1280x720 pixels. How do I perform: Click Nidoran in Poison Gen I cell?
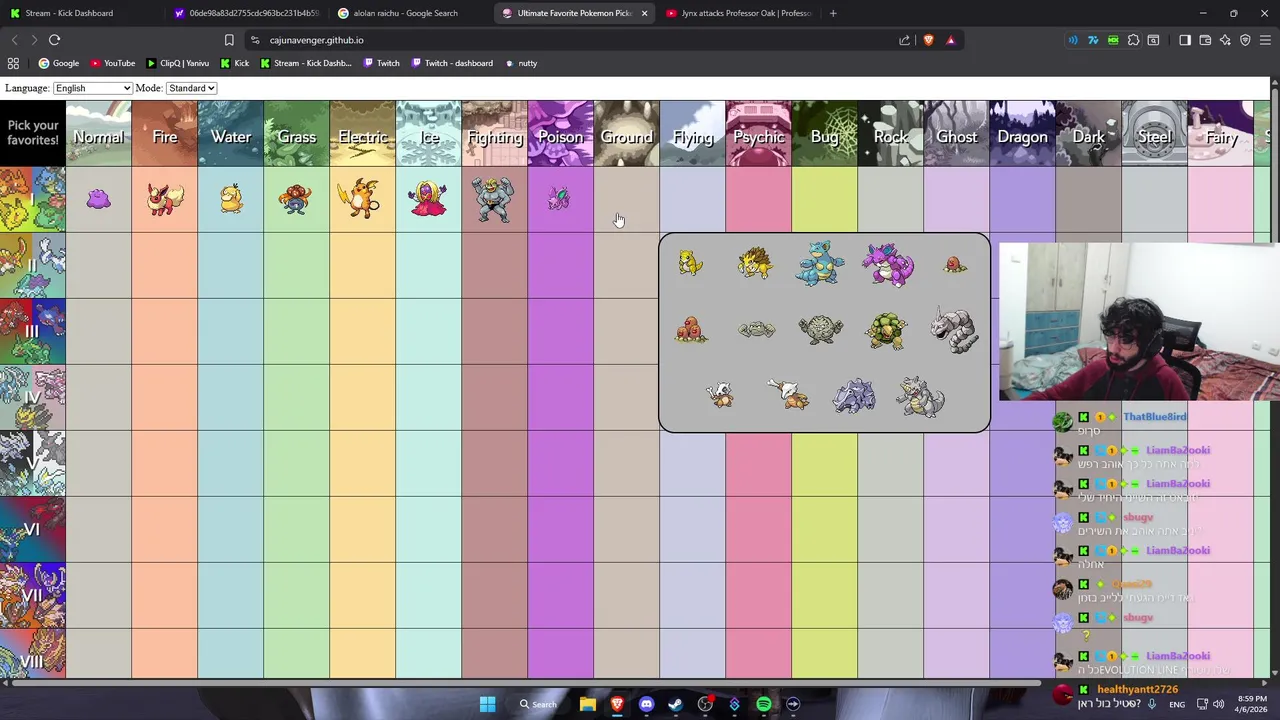tap(559, 199)
